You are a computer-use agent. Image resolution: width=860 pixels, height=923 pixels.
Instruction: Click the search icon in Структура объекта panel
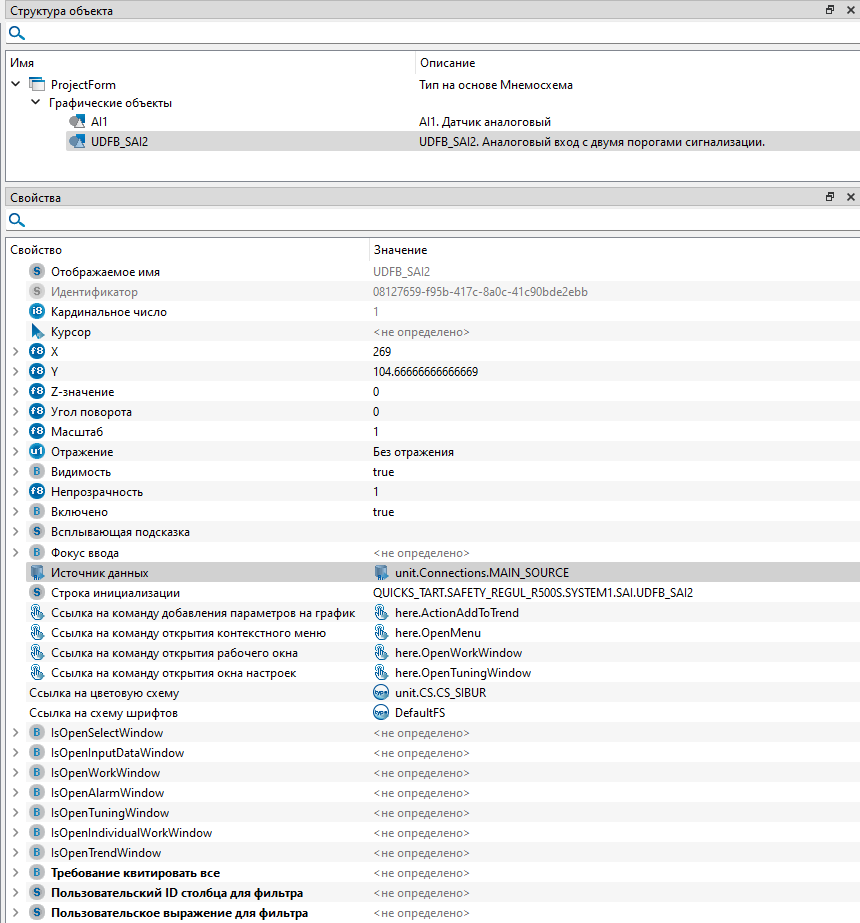(17, 33)
